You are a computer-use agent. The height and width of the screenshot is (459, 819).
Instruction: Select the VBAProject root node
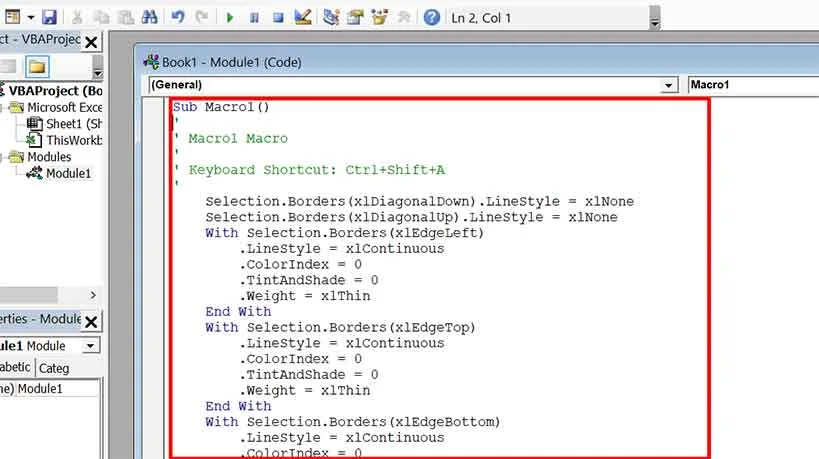pos(55,91)
